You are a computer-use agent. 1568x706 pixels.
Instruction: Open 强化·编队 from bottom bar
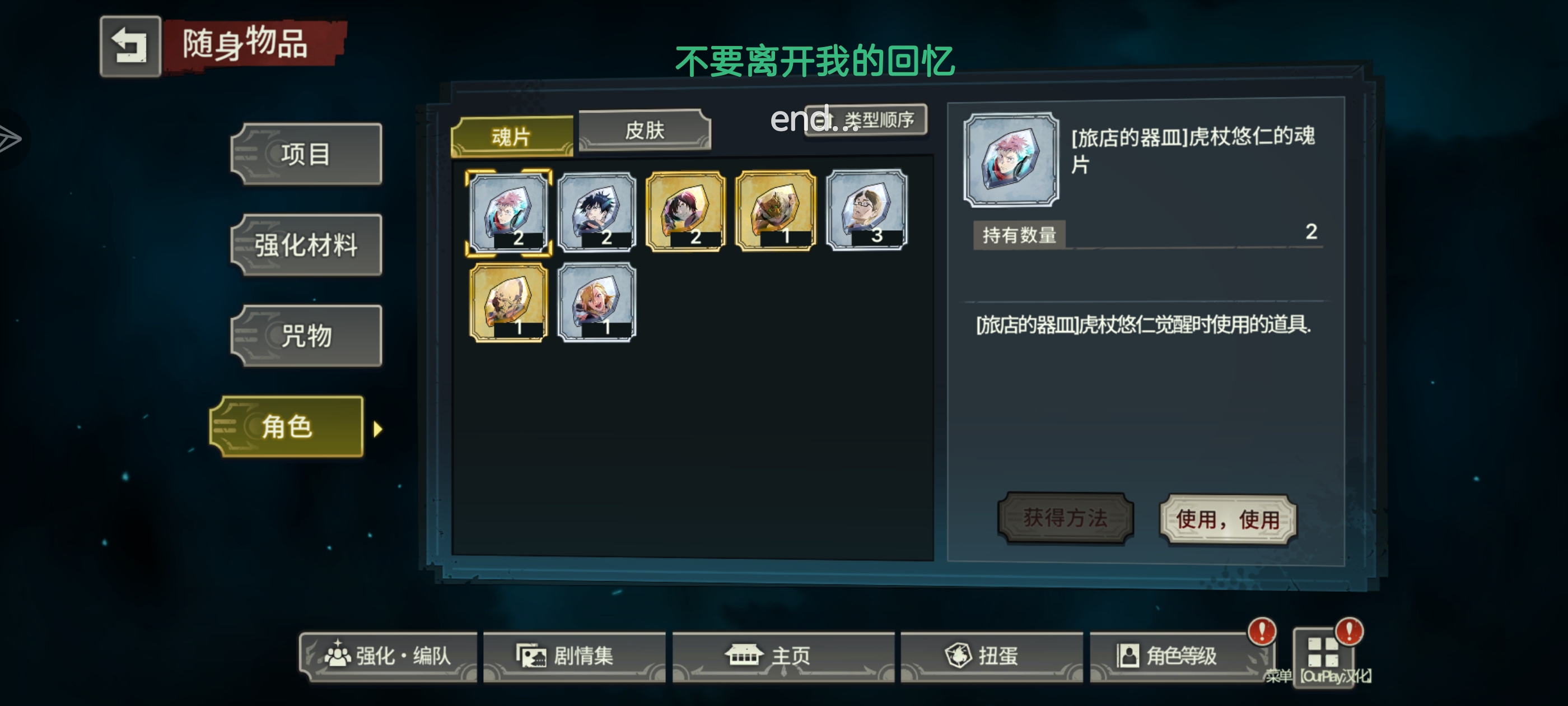(x=388, y=656)
